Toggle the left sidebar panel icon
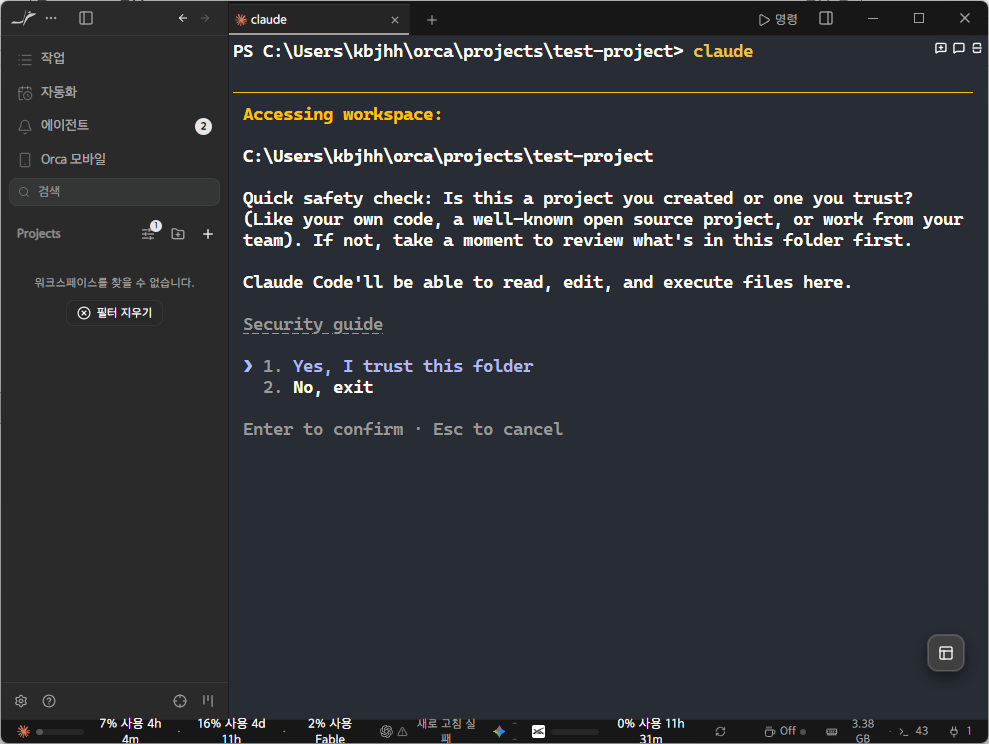Screen dimensions: 989x744 tap(86, 18)
